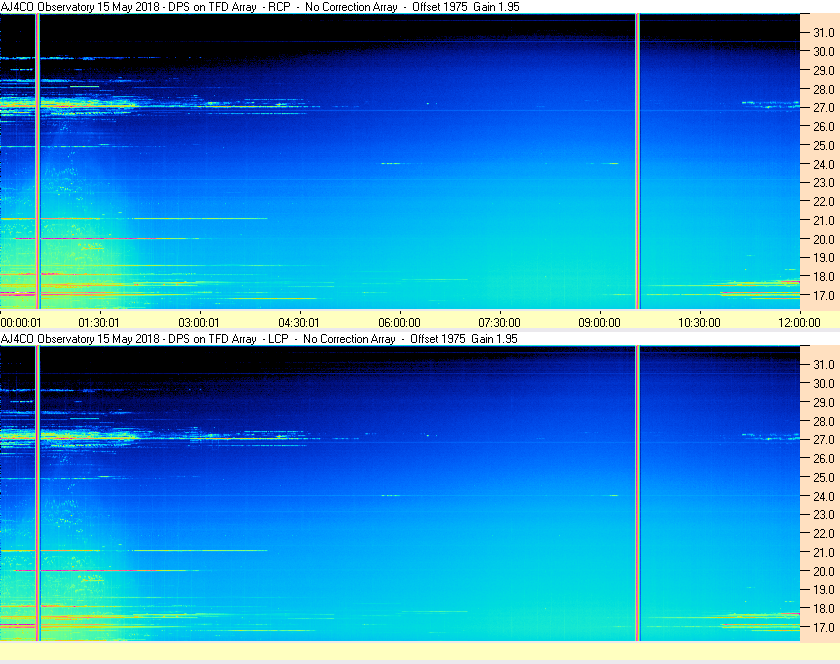Pick 28.0 frequency label in LCP panel
The width and height of the screenshot is (840, 664).
pos(824,421)
